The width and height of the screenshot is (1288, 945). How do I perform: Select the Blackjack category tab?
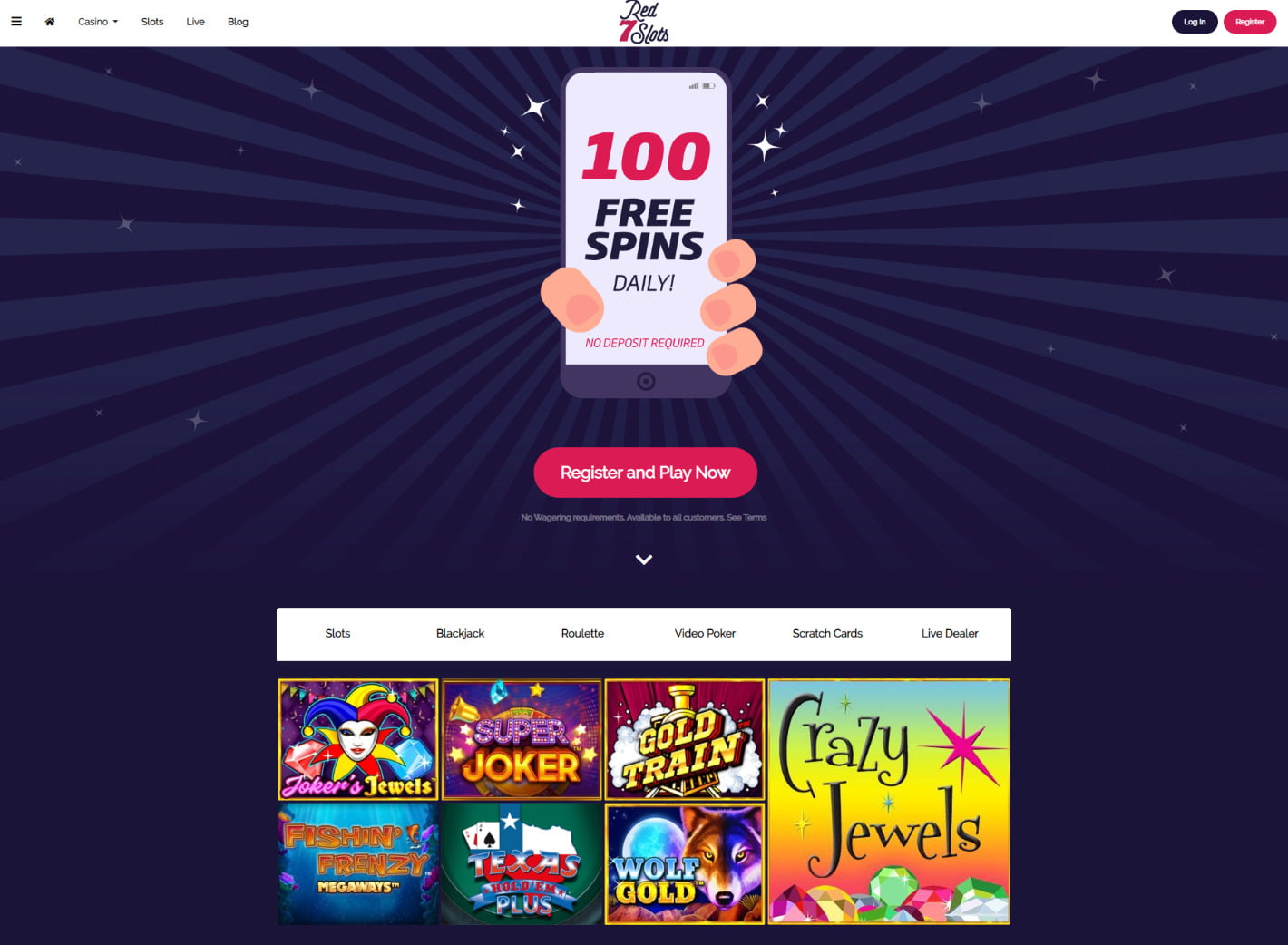460,634
